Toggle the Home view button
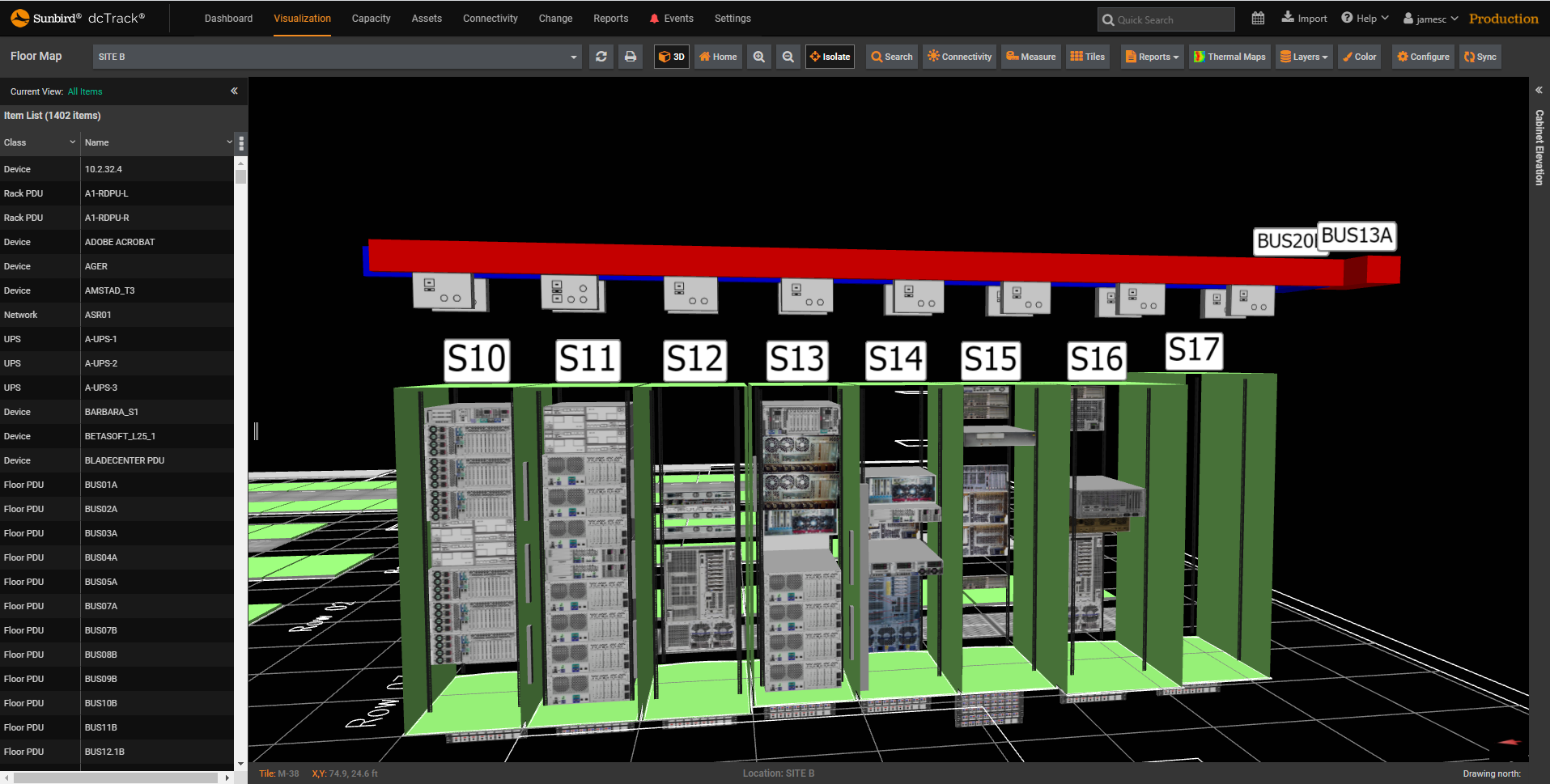This screenshot has height=784, width=1550. pyautogui.click(x=716, y=57)
